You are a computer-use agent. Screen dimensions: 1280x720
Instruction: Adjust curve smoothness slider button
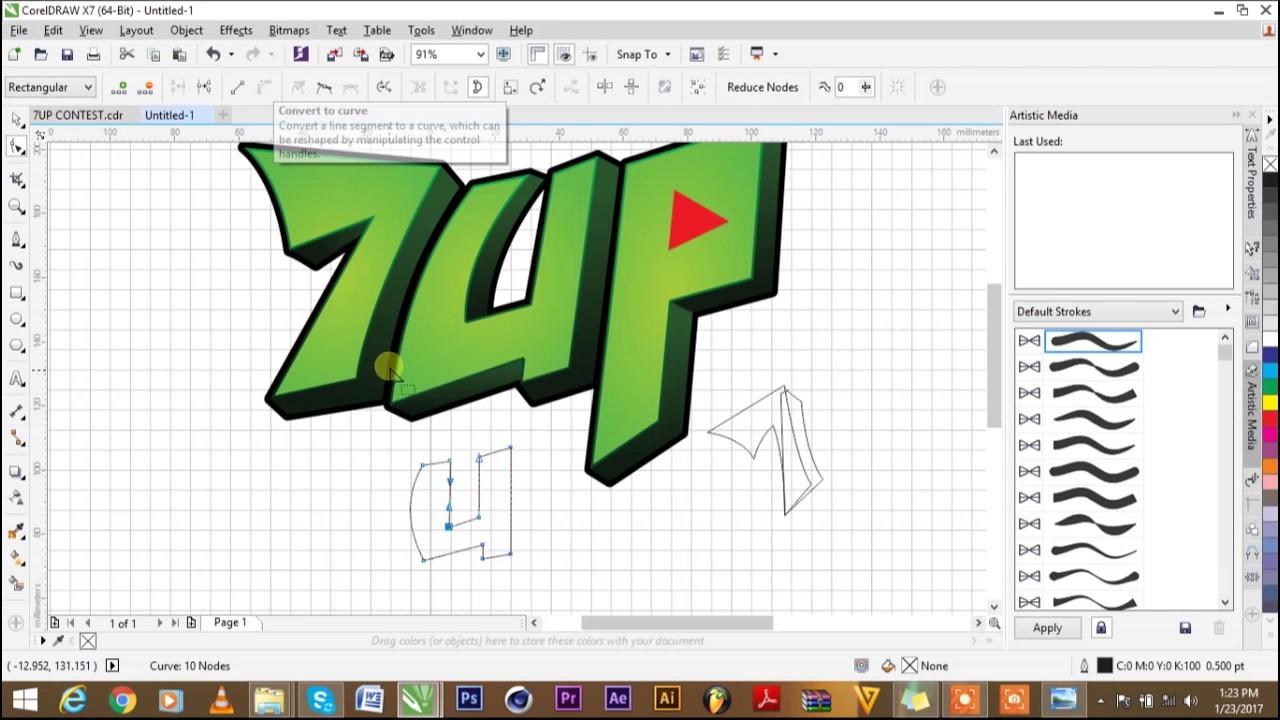pos(866,87)
